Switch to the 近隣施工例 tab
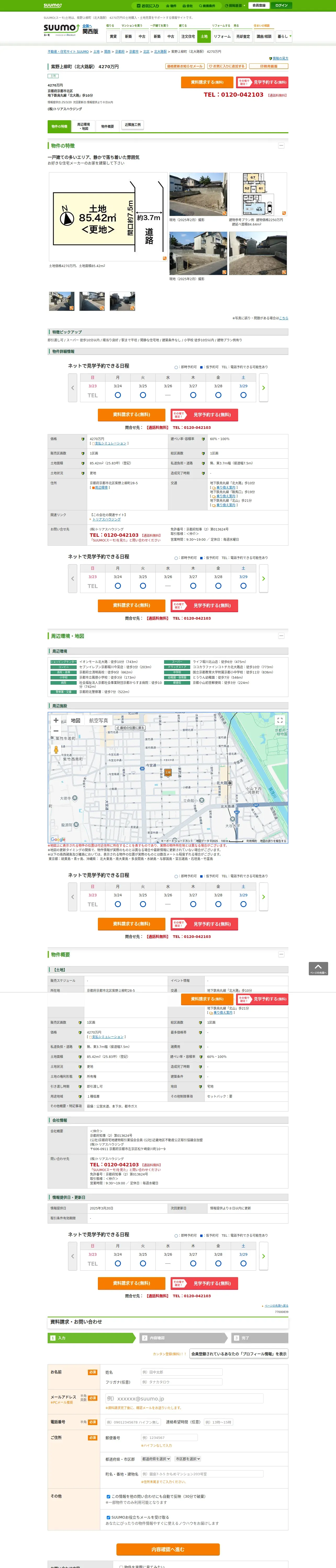The width and height of the screenshot is (336, 1568). pos(132,125)
